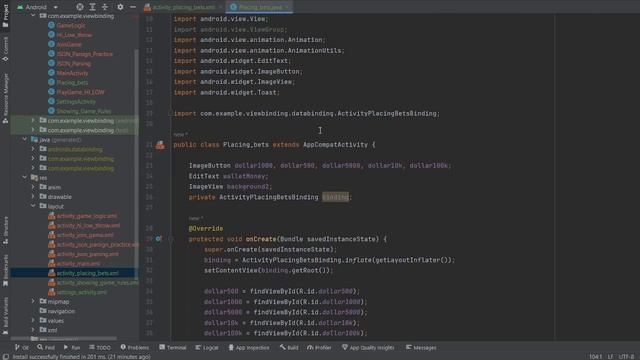
Task: Open App Quality Insights tool window
Action: tap(368, 347)
